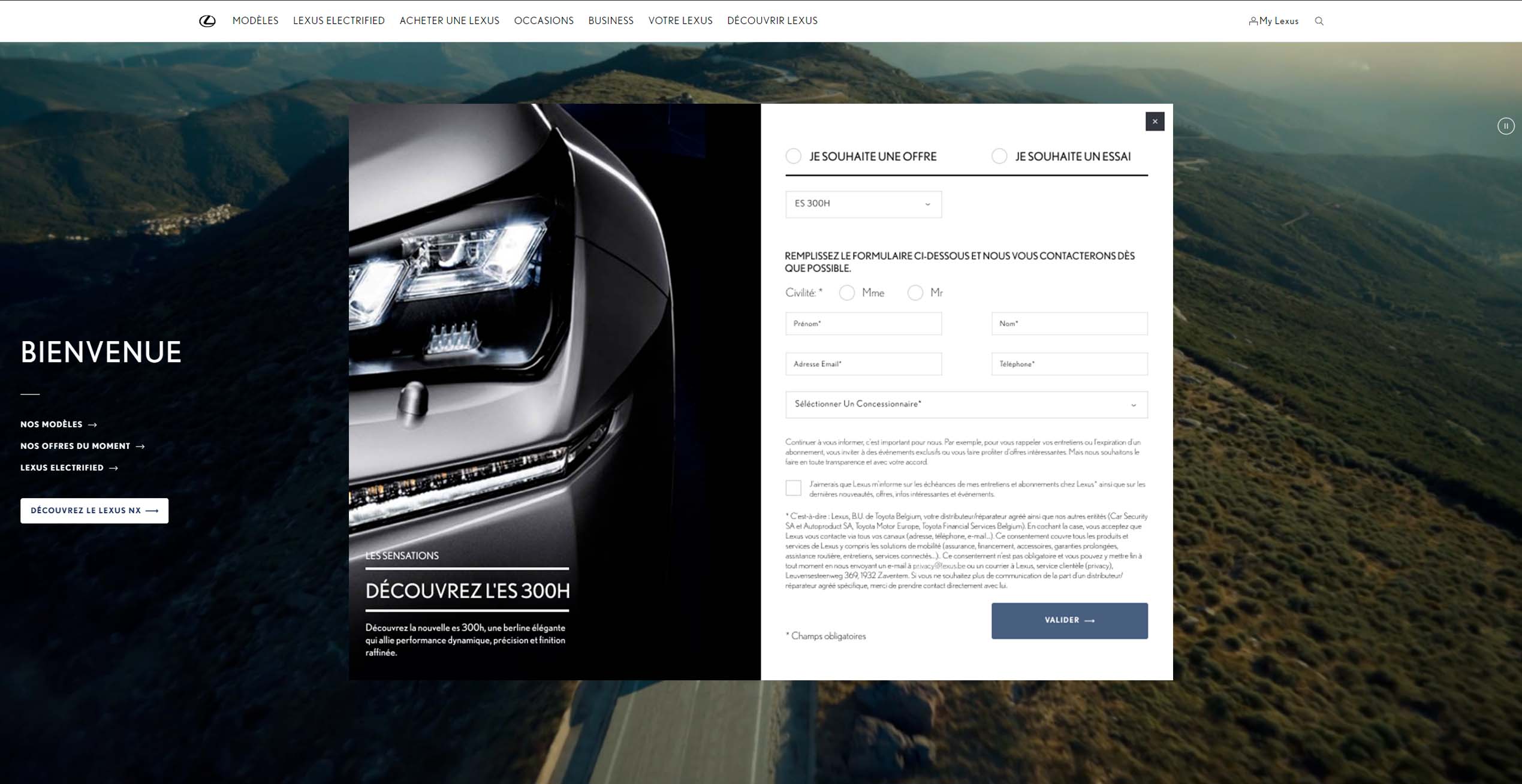The height and width of the screenshot is (784, 1522).
Task: Open the search magnifier icon
Action: 1319,21
